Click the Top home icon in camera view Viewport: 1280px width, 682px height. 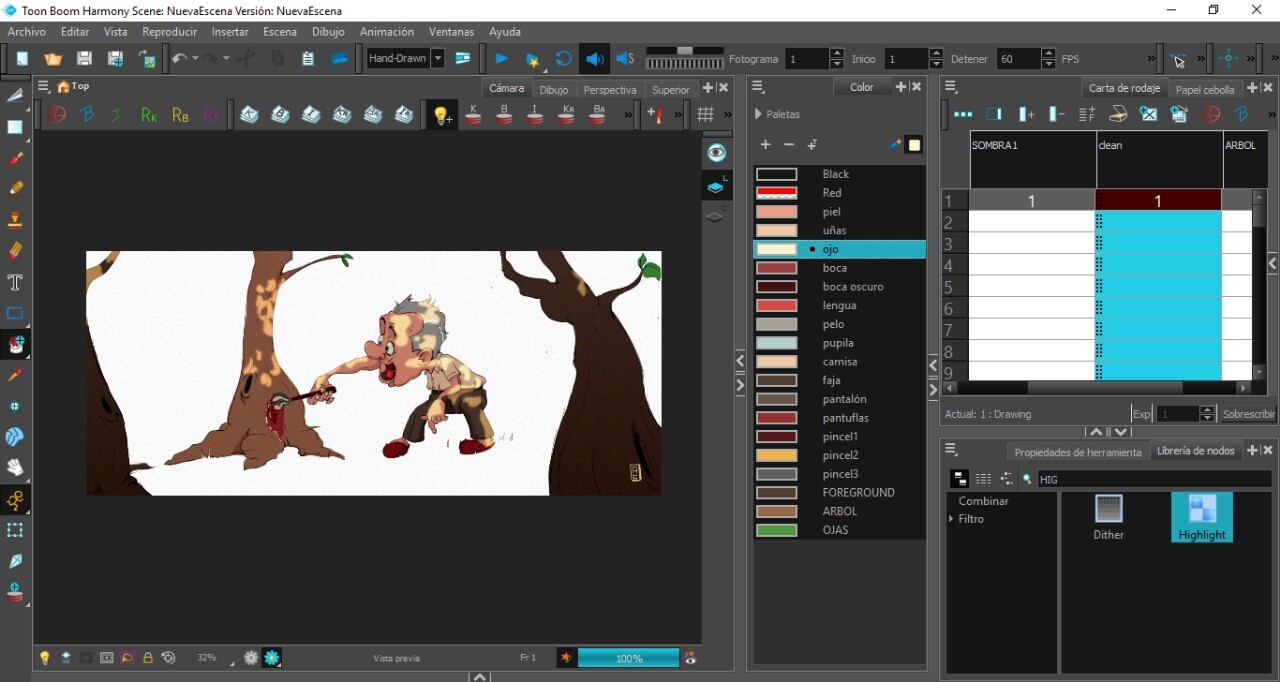(63, 87)
